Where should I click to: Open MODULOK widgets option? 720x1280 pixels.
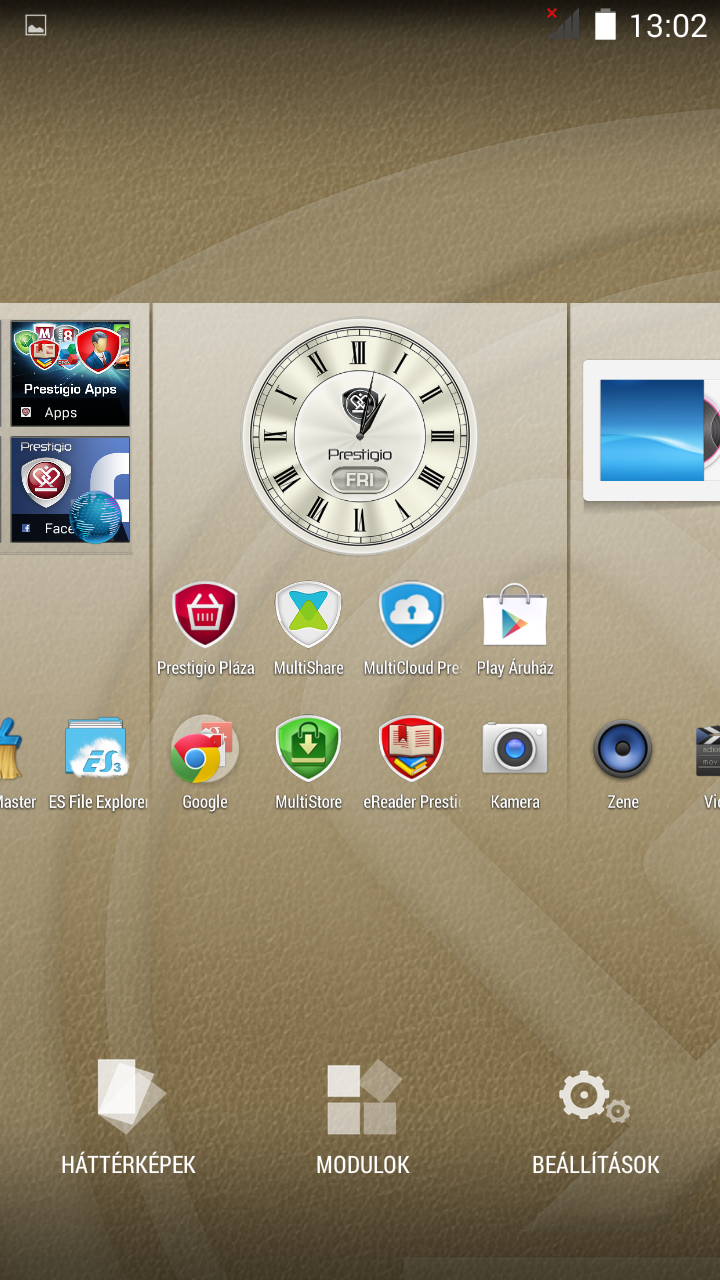[x=363, y=1118]
